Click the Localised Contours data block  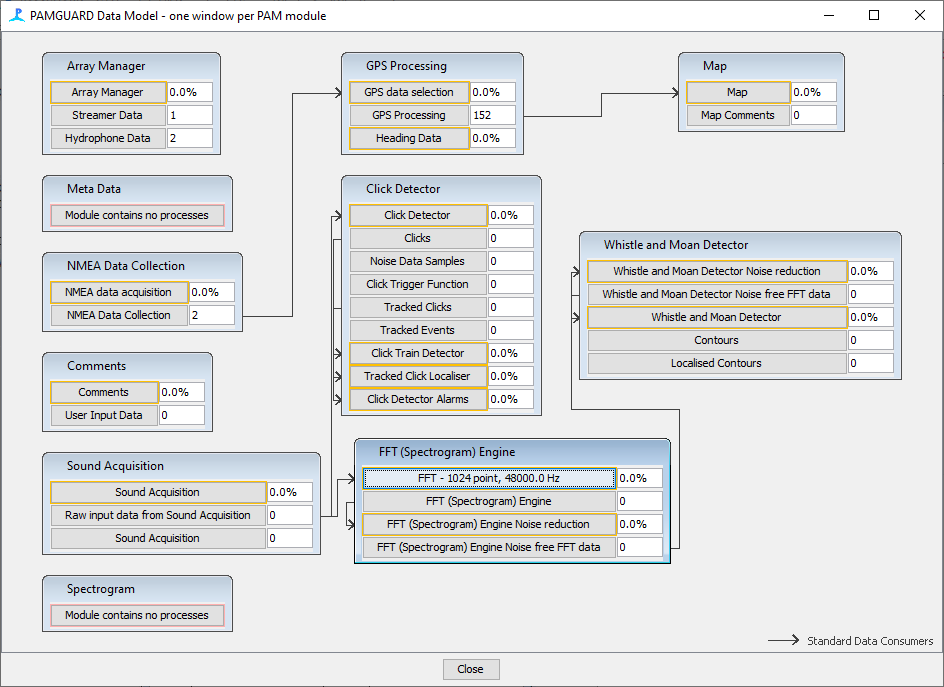[x=717, y=363]
